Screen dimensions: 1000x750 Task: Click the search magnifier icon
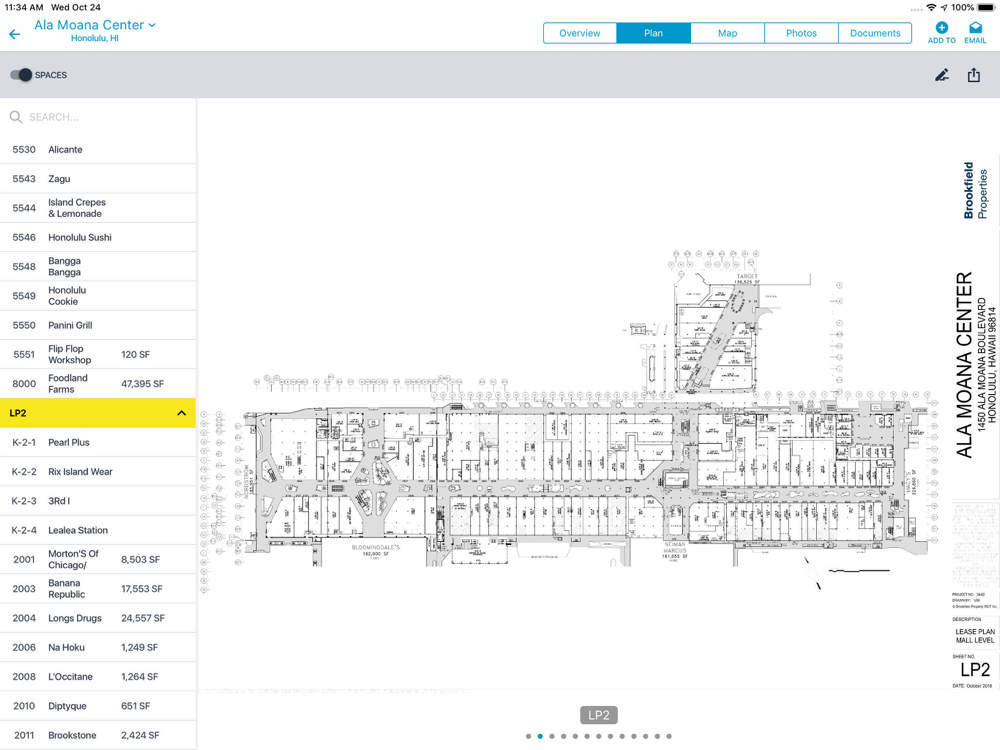[x=16, y=117]
